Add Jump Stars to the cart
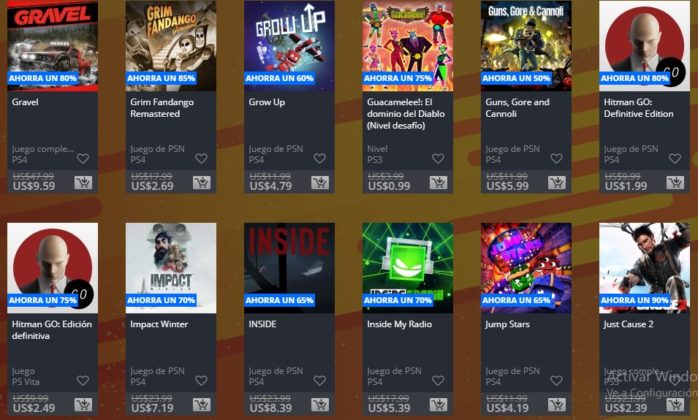698x420 pixels. coord(557,405)
